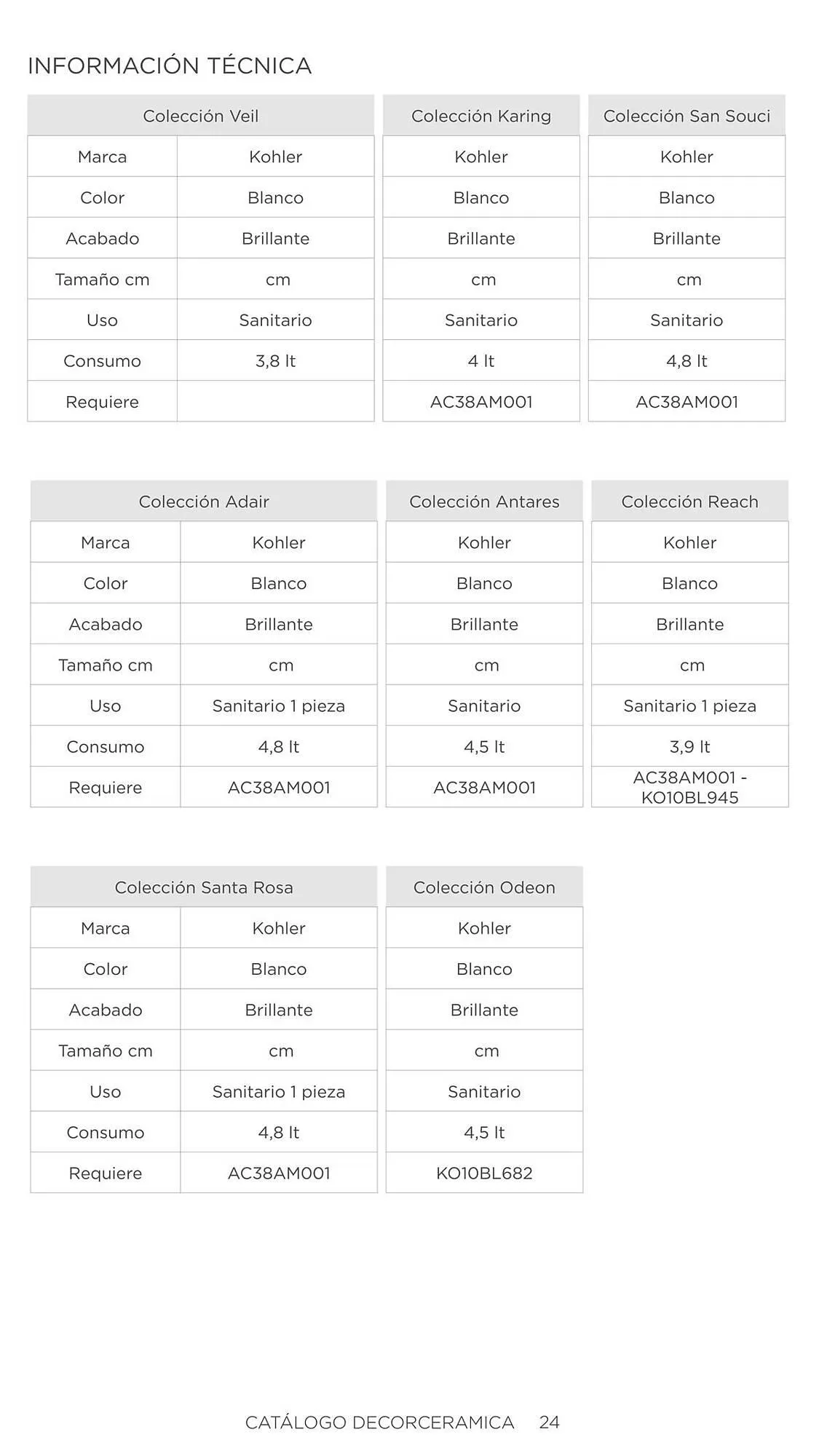Select the 4 lt cell under Karing
Screen dimensions: 819x1456
click(481, 361)
